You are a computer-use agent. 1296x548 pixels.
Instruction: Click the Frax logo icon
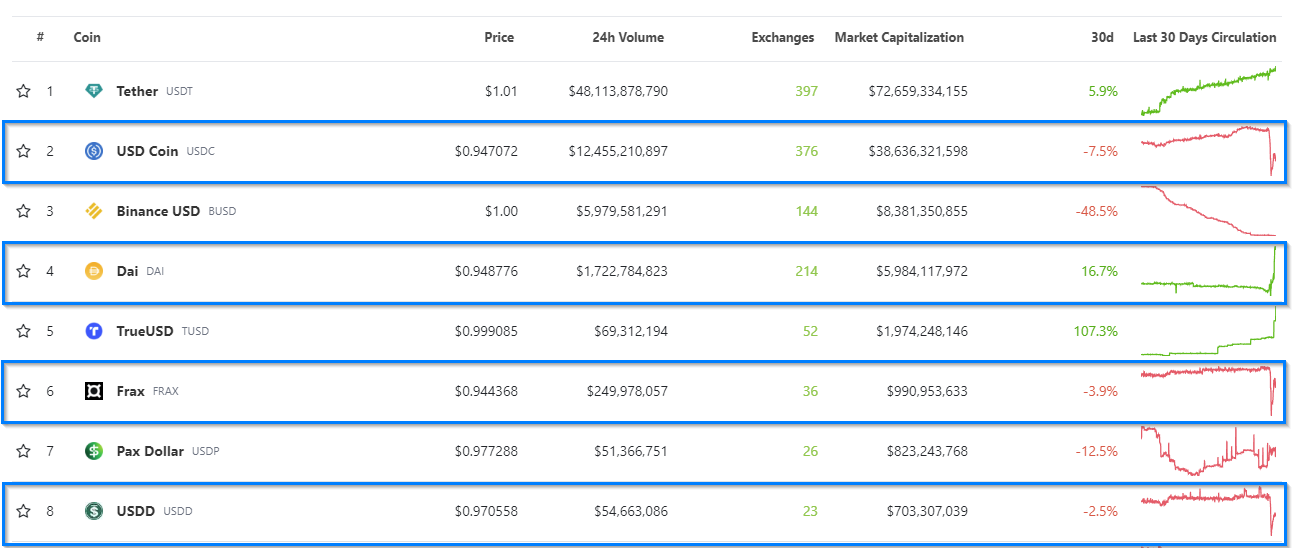(x=94, y=391)
